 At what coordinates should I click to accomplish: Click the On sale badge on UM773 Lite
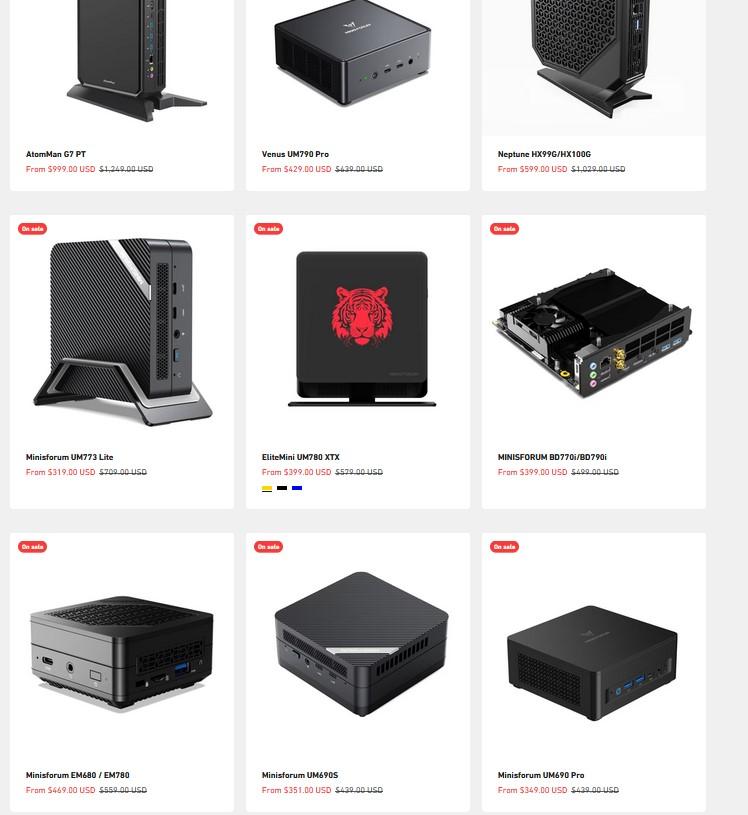point(32,229)
